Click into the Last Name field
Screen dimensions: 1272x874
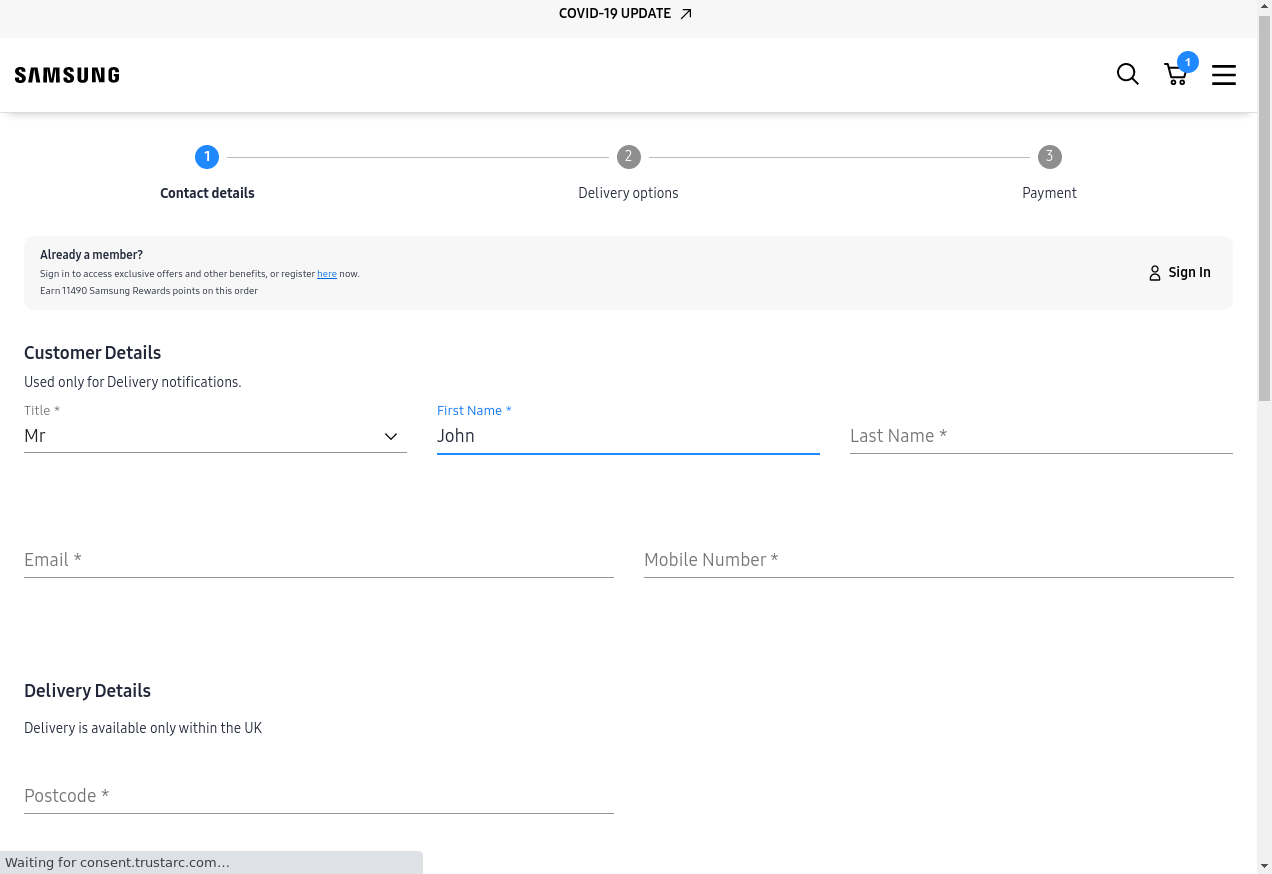(x=1041, y=436)
